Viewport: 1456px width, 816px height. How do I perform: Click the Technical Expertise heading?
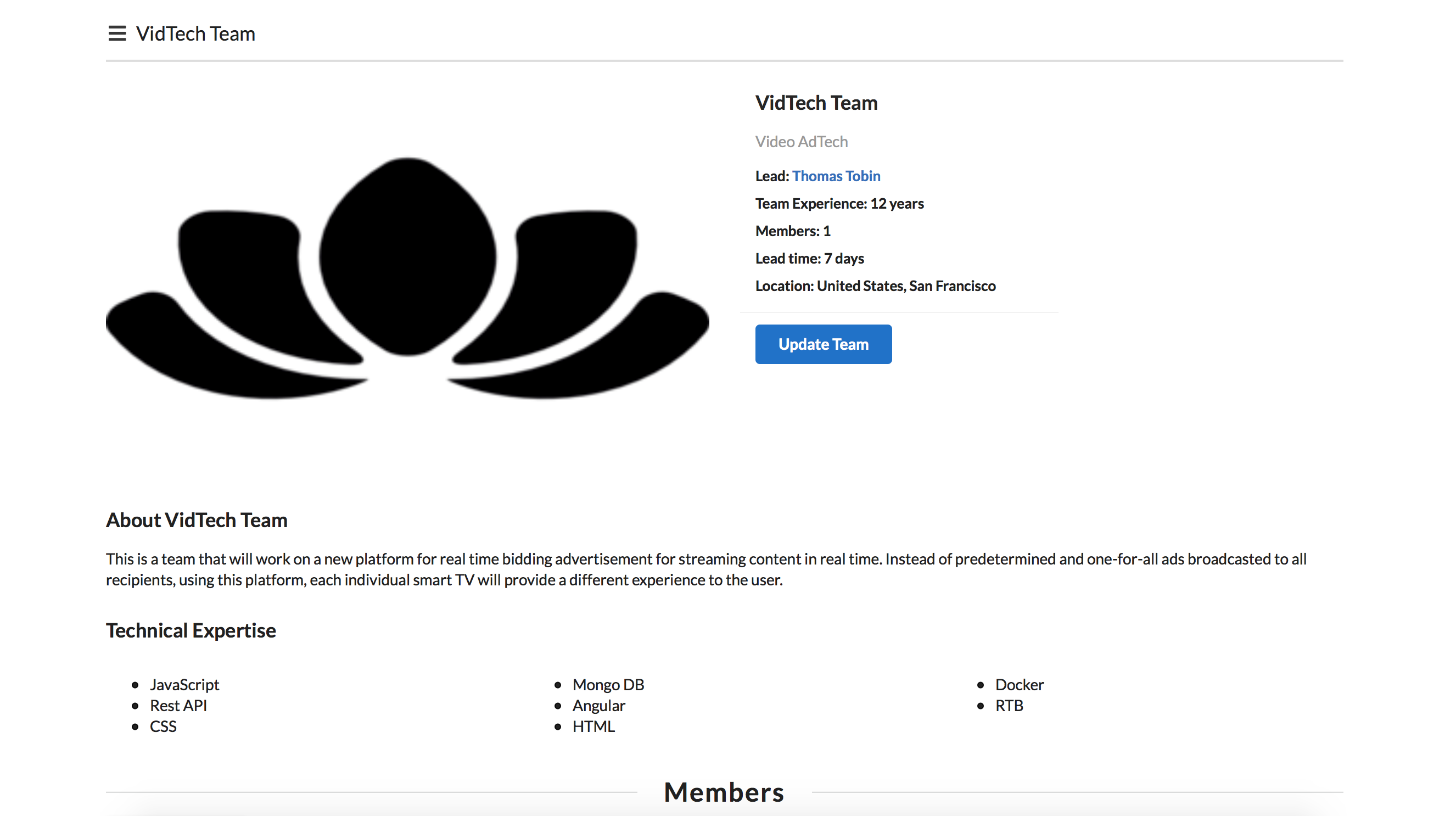point(191,630)
